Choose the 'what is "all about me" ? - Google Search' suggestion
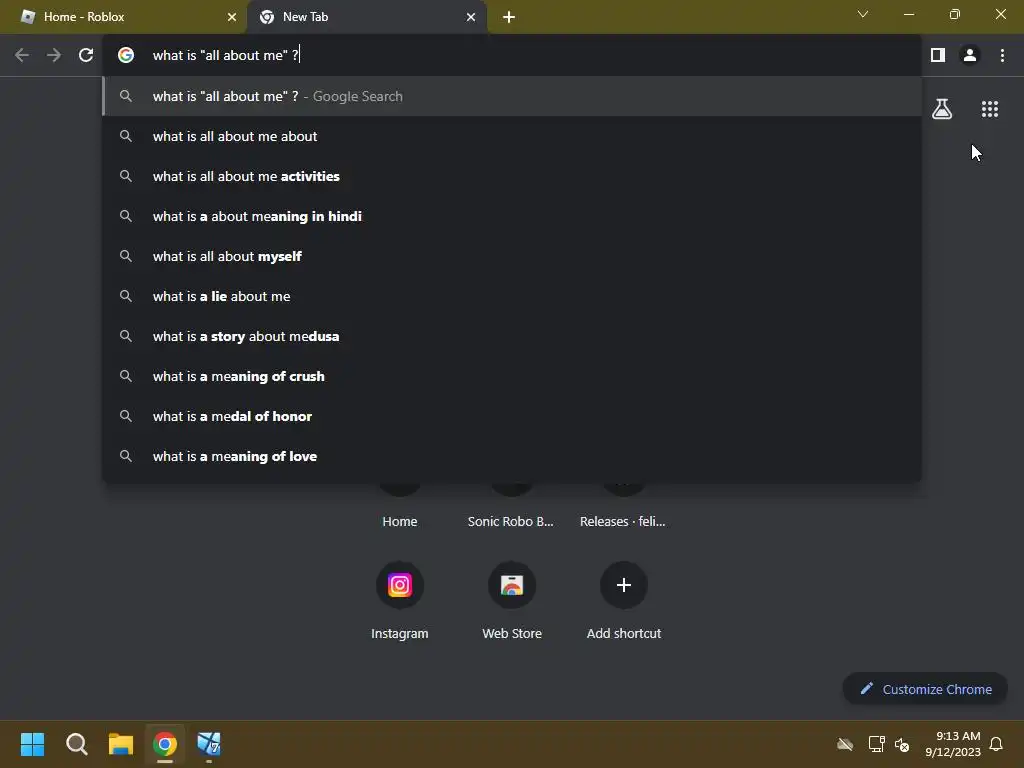1024x768 pixels. click(512, 97)
